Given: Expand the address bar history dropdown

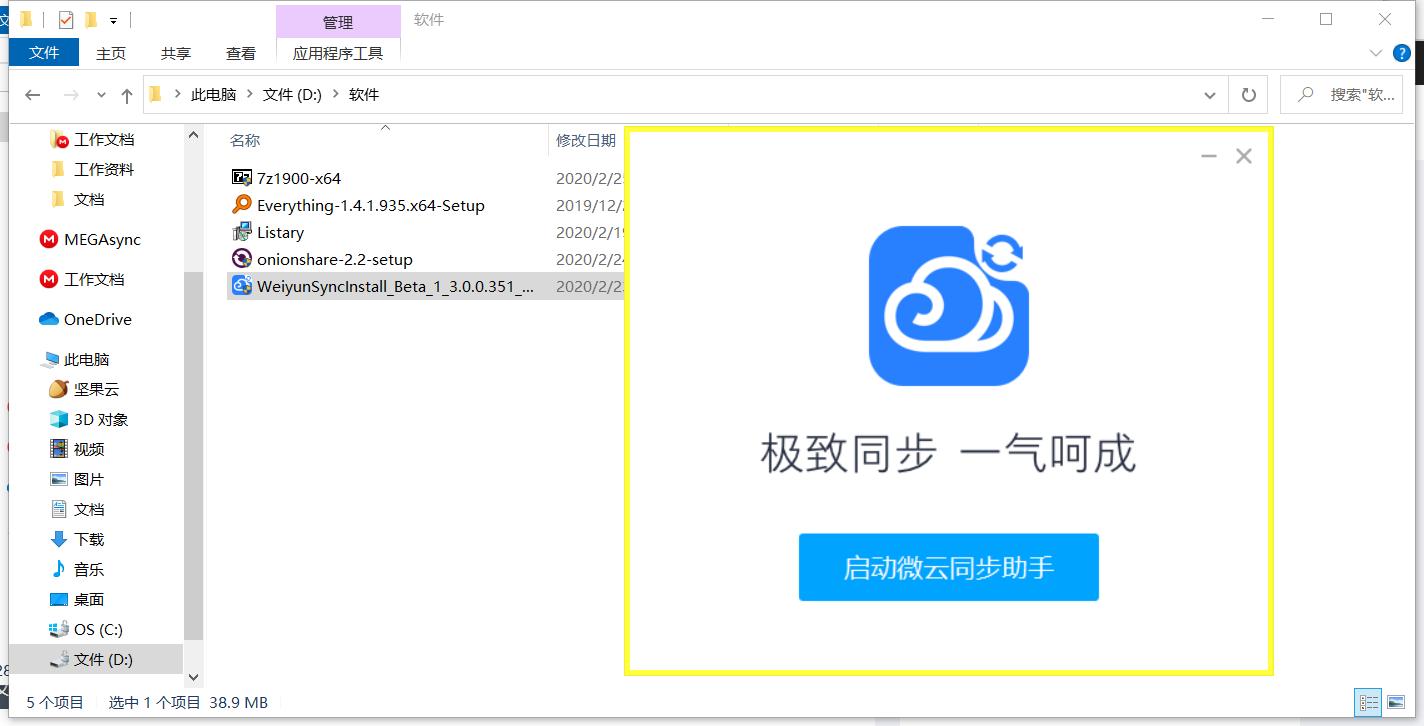Looking at the screenshot, I should point(1209,93).
